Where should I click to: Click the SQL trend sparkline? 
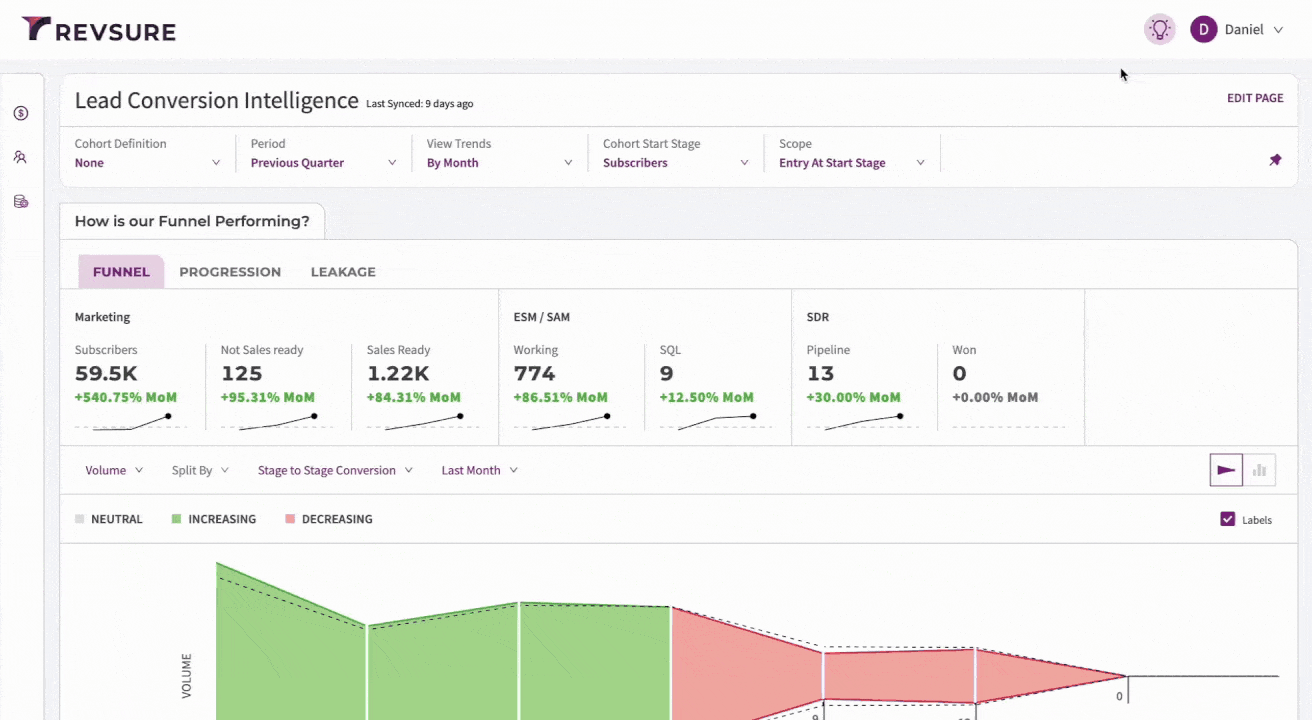click(x=715, y=423)
